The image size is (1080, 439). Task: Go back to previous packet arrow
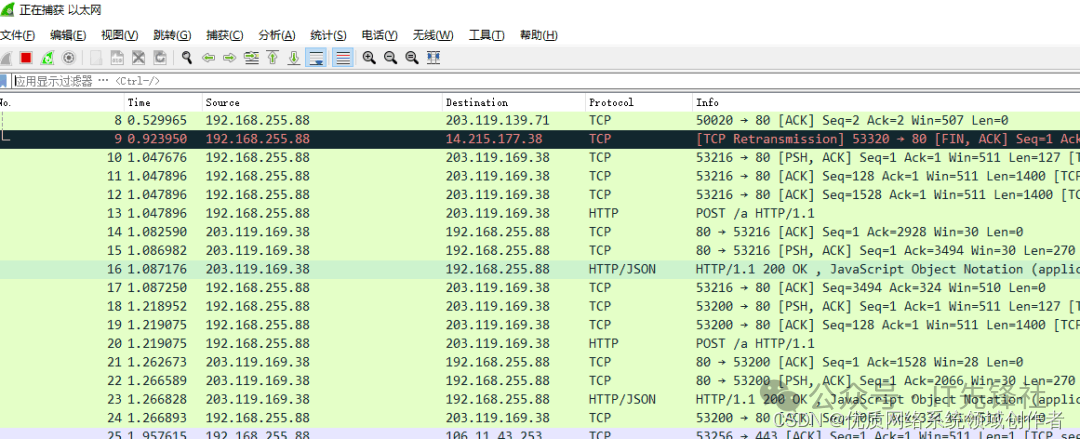208,58
